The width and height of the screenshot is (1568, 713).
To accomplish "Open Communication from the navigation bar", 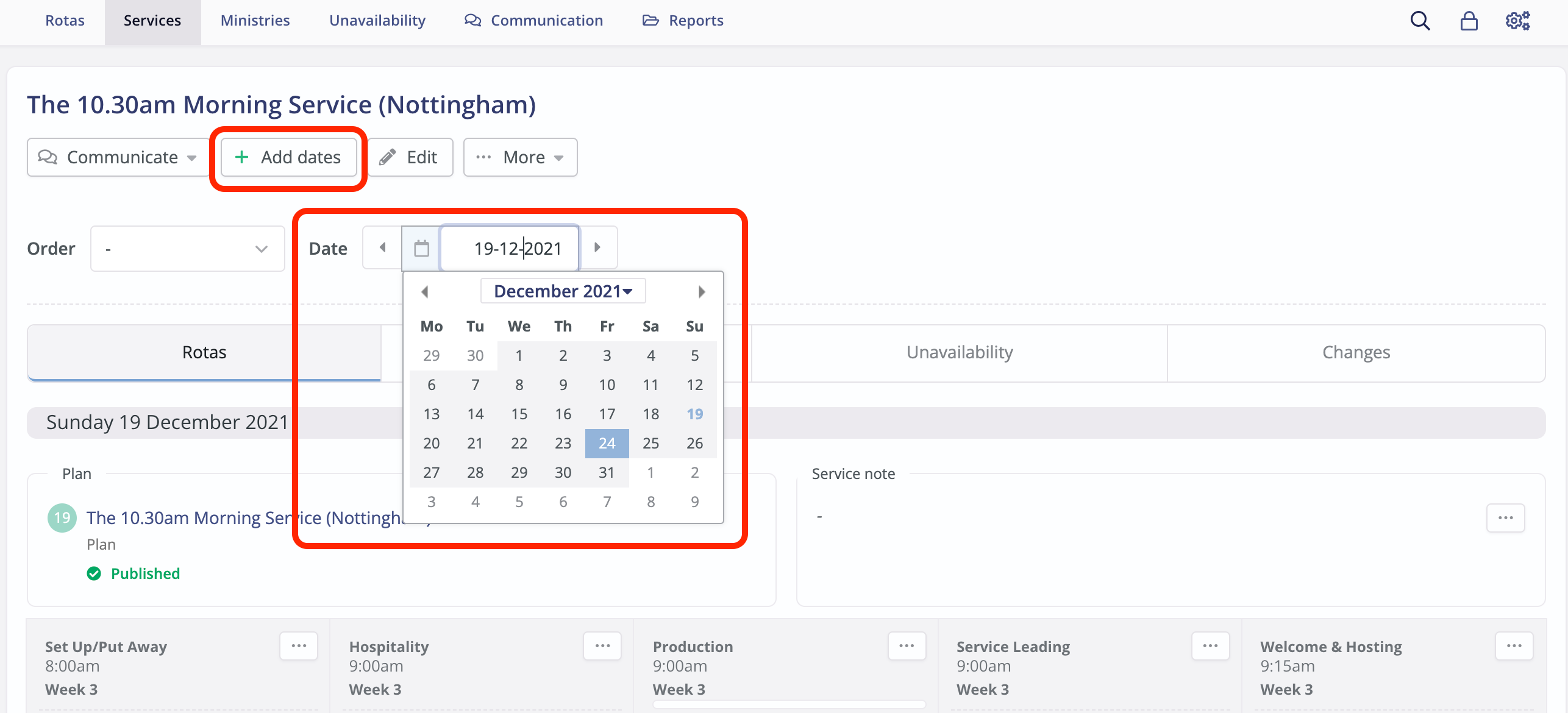I will tap(533, 20).
